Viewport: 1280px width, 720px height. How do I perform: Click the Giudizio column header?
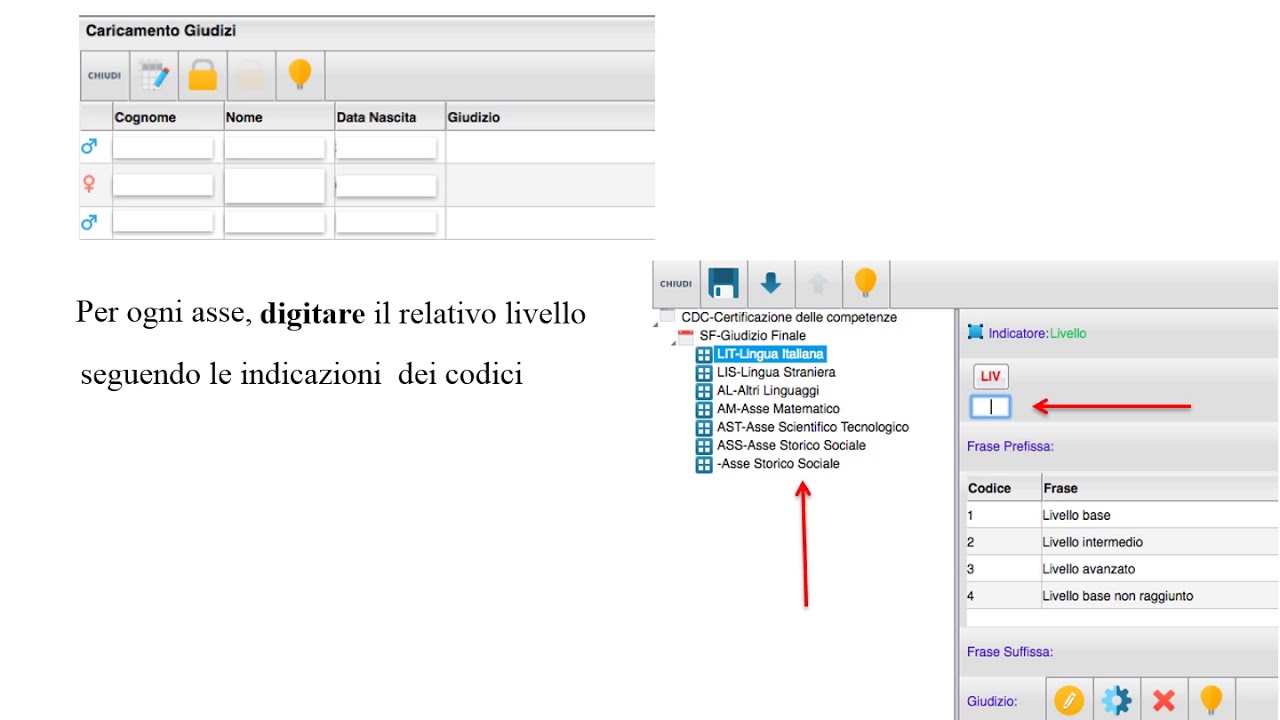click(550, 117)
